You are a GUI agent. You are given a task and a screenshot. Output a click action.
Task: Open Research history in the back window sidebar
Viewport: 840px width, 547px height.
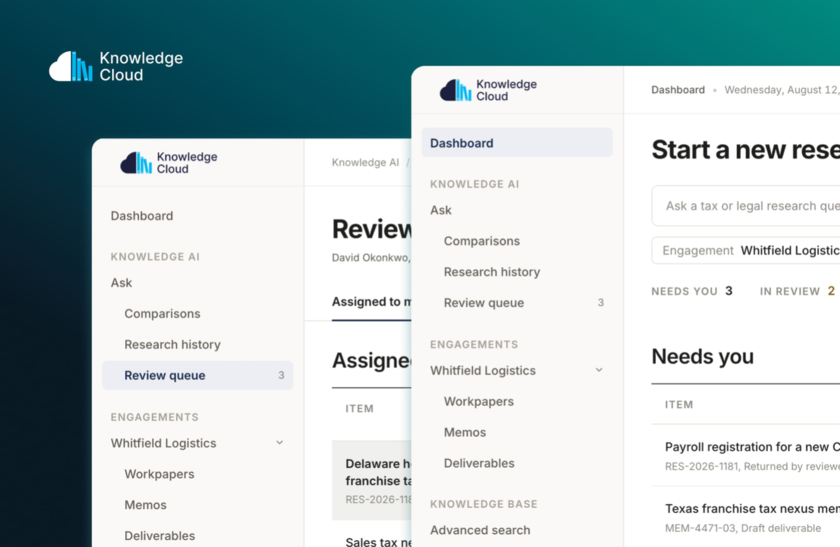(172, 344)
